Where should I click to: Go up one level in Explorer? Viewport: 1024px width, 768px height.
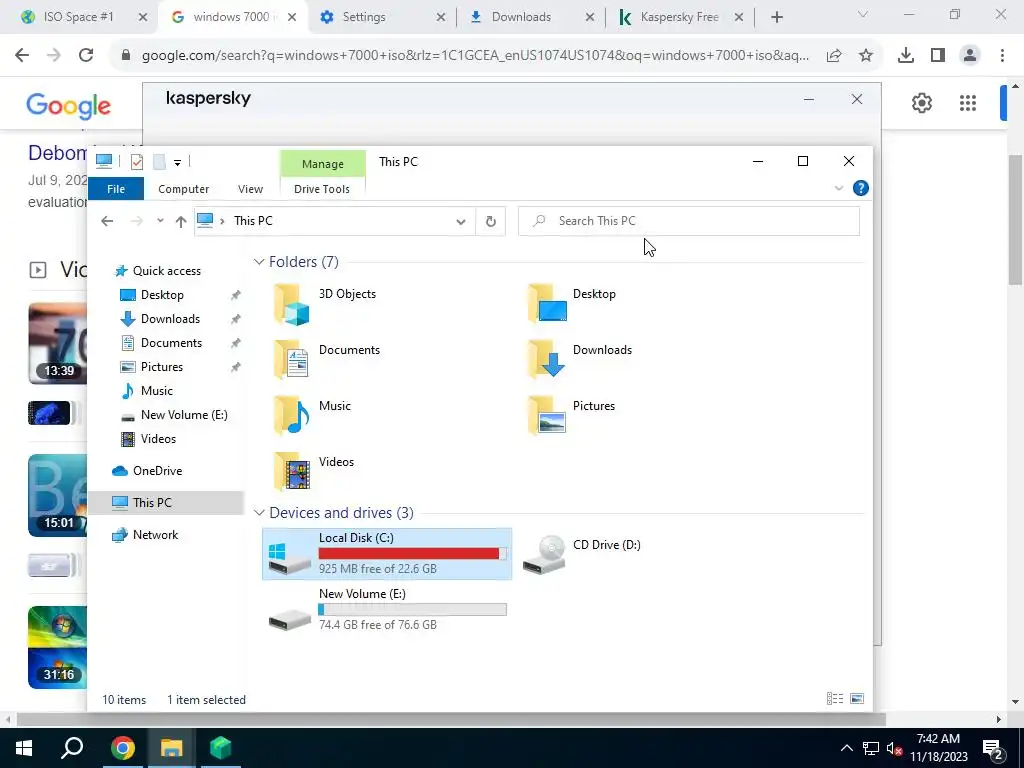click(x=181, y=221)
